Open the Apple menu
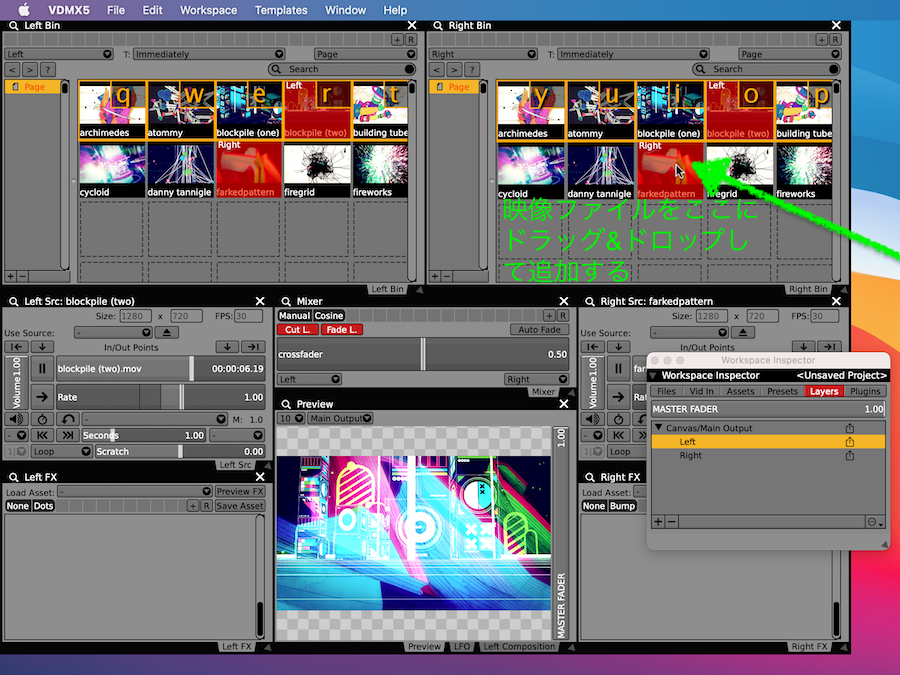Viewport: 900px width, 675px height. coord(24,10)
